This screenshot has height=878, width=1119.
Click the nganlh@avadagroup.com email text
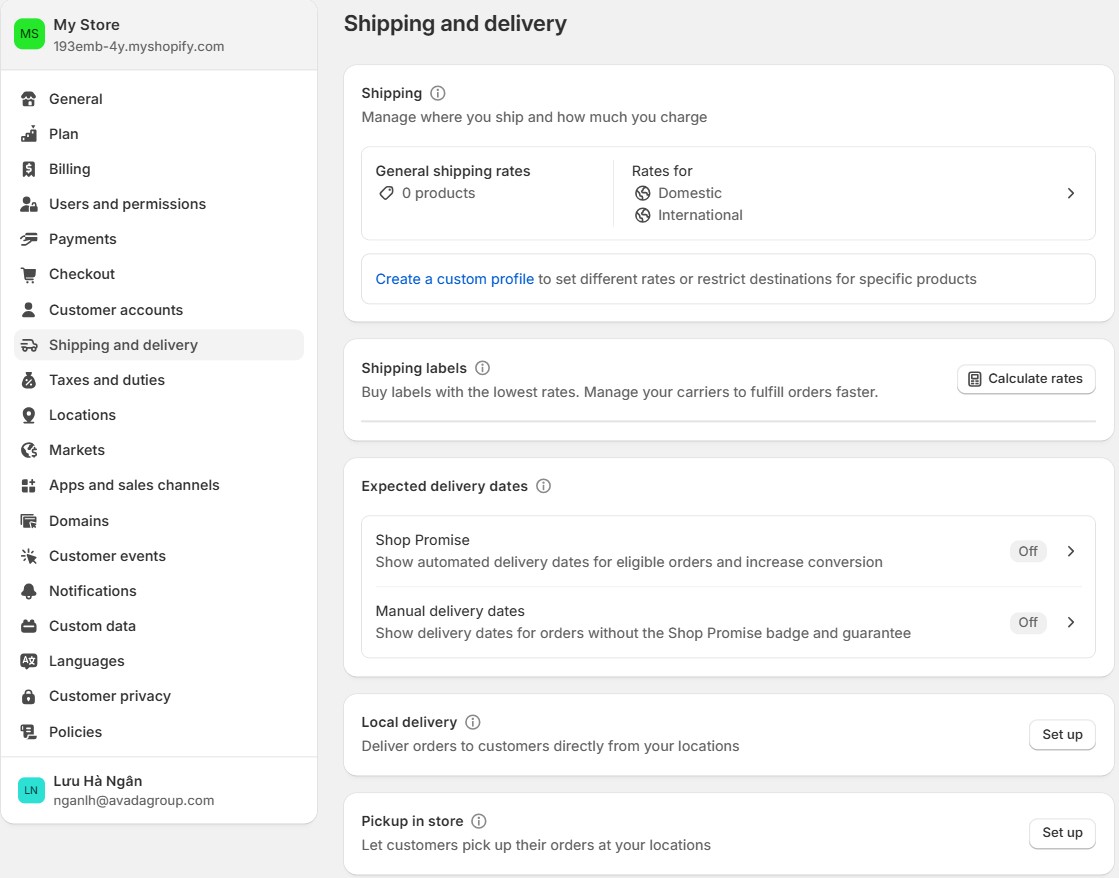[x=133, y=801]
